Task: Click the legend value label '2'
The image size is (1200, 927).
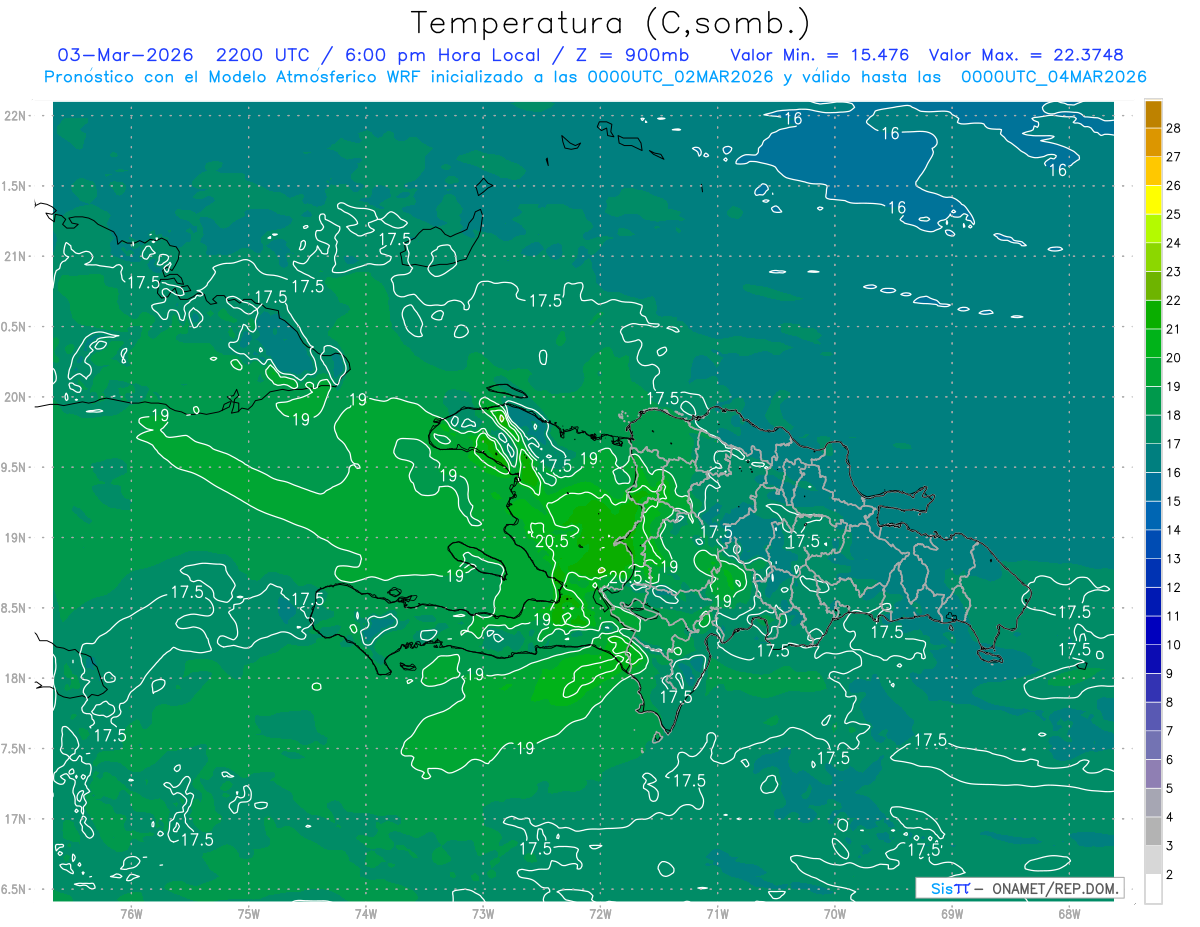Action: pyautogui.click(x=1170, y=875)
